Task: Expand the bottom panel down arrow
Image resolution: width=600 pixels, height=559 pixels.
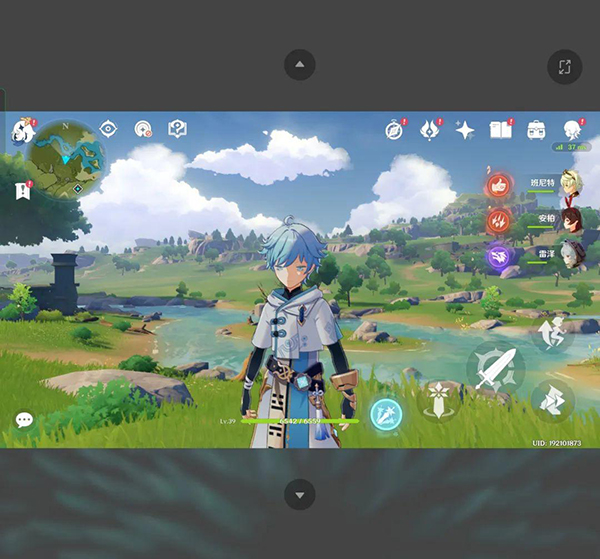Action: click(x=299, y=493)
